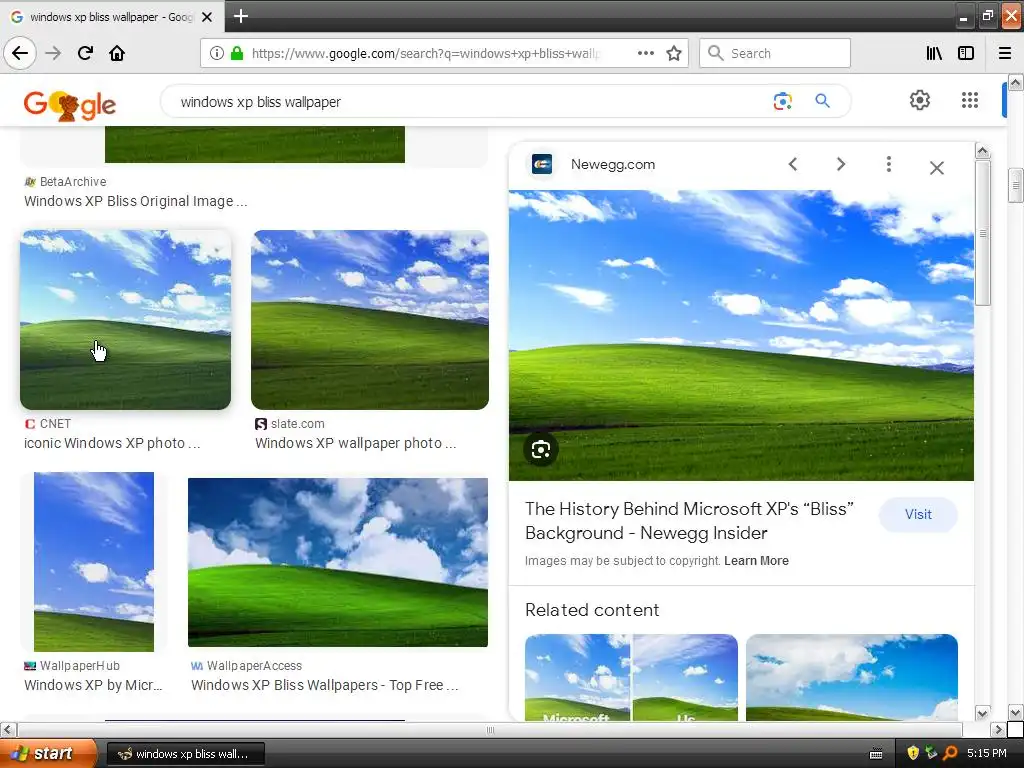The width and height of the screenshot is (1024, 768).
Task: Click the address bar URL
Action: [x=426, y=54]
